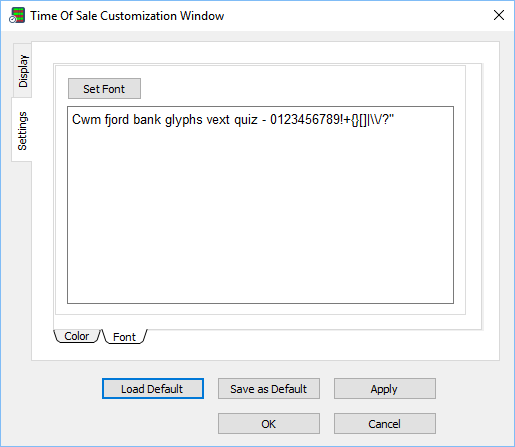Click the Time Of Sale app icon

tap(17, 15)
